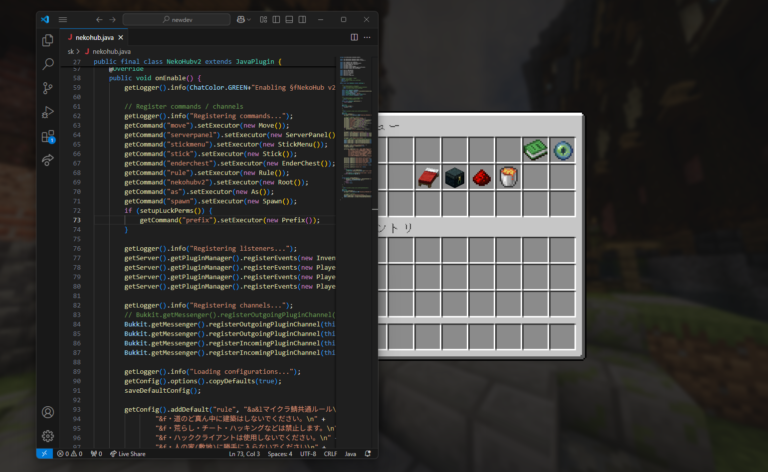Click the Spaces: 4 indentation setting
The height and width of the screenshot is (472, 768).
point(279,453)
